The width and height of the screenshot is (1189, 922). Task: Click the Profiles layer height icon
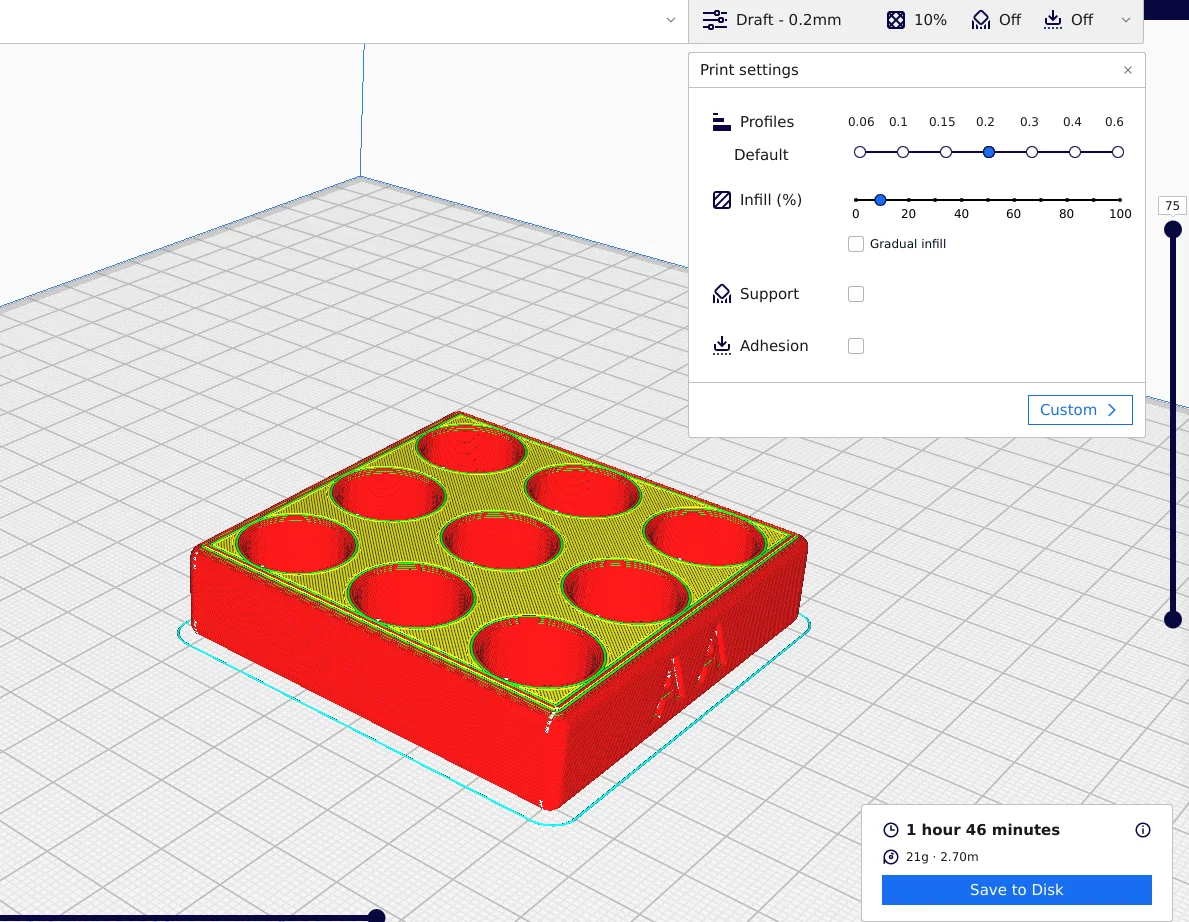(721, 121)
